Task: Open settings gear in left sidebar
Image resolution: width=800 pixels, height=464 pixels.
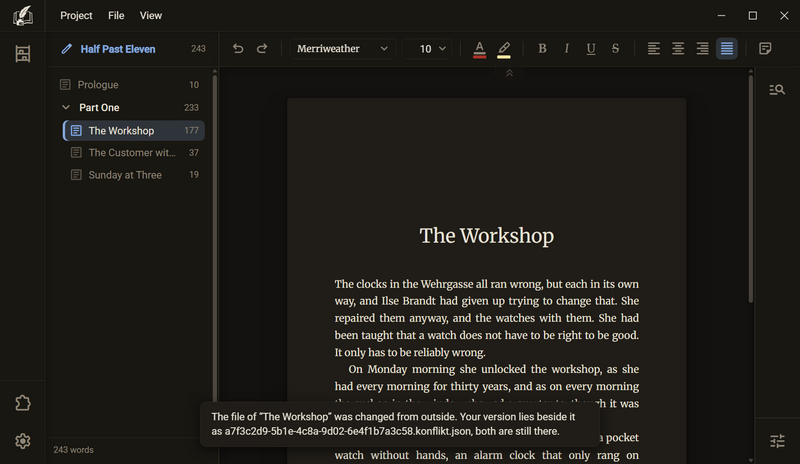Action: point(22,441)
